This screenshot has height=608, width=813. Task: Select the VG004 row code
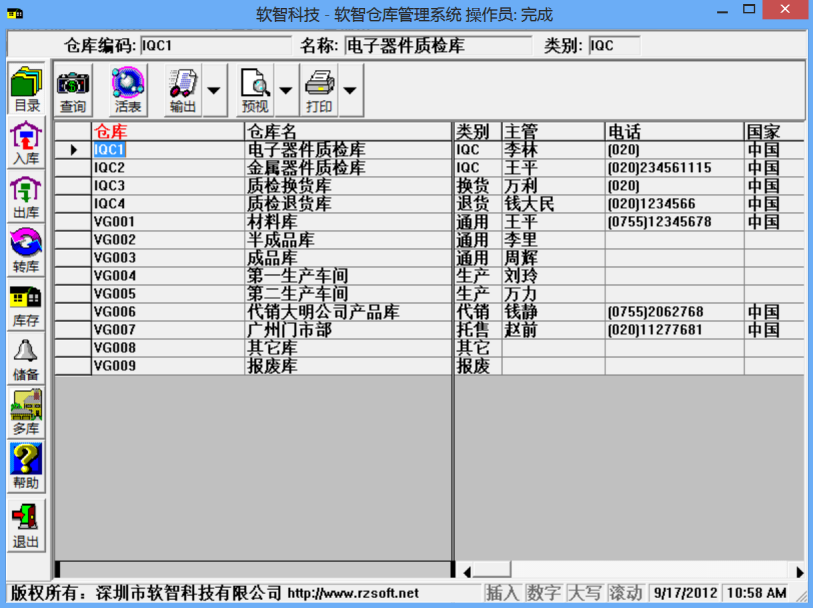coord(167,276)
